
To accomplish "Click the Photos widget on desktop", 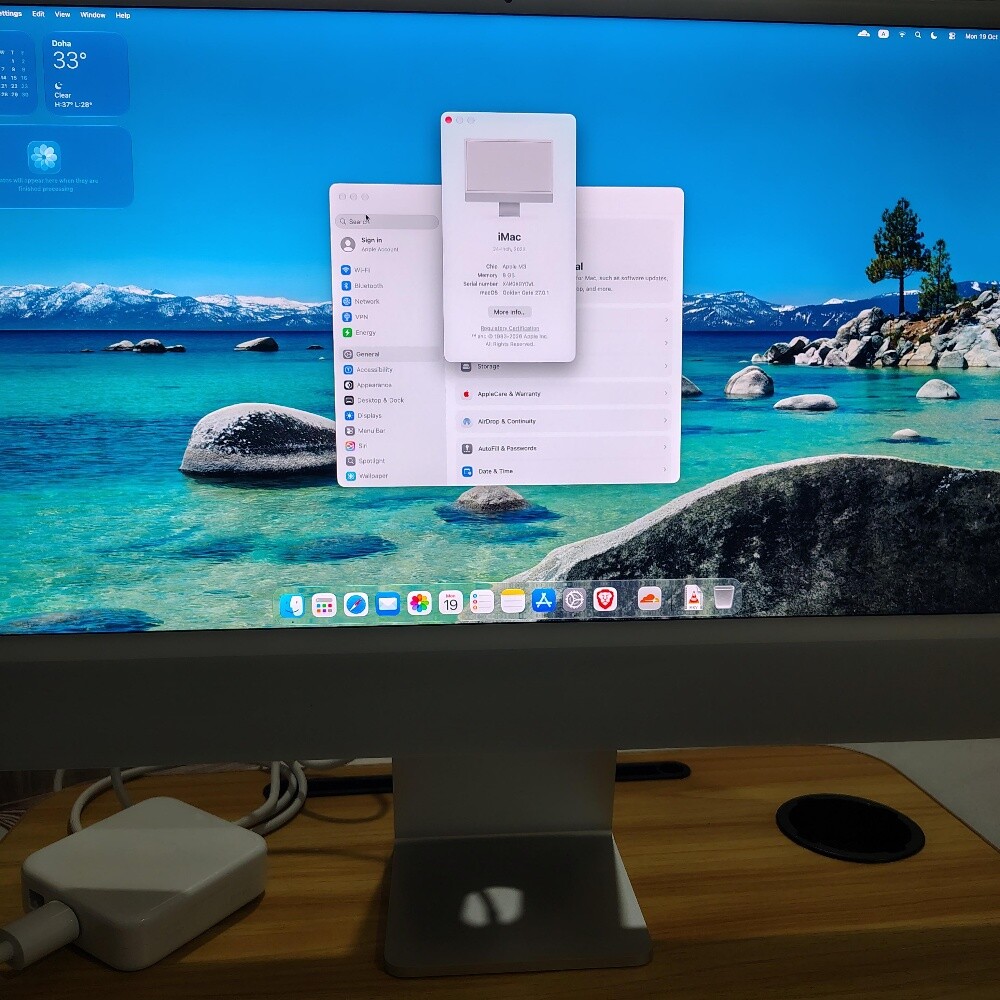I will pyautogui.click(x=66, y=166).
